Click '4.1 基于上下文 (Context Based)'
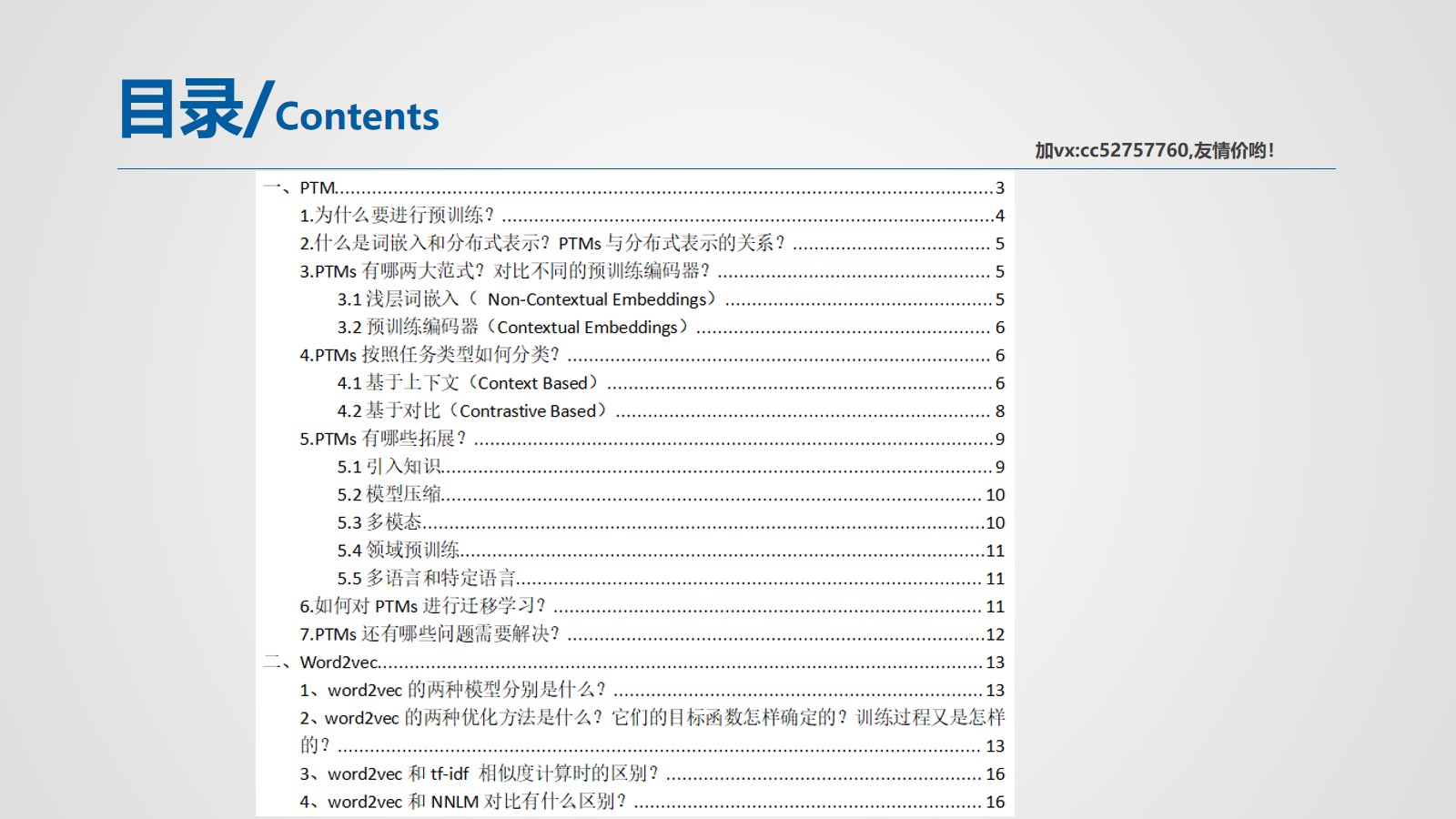The image size is (1456, 819). pyautogui.click(x=671, y=383)
